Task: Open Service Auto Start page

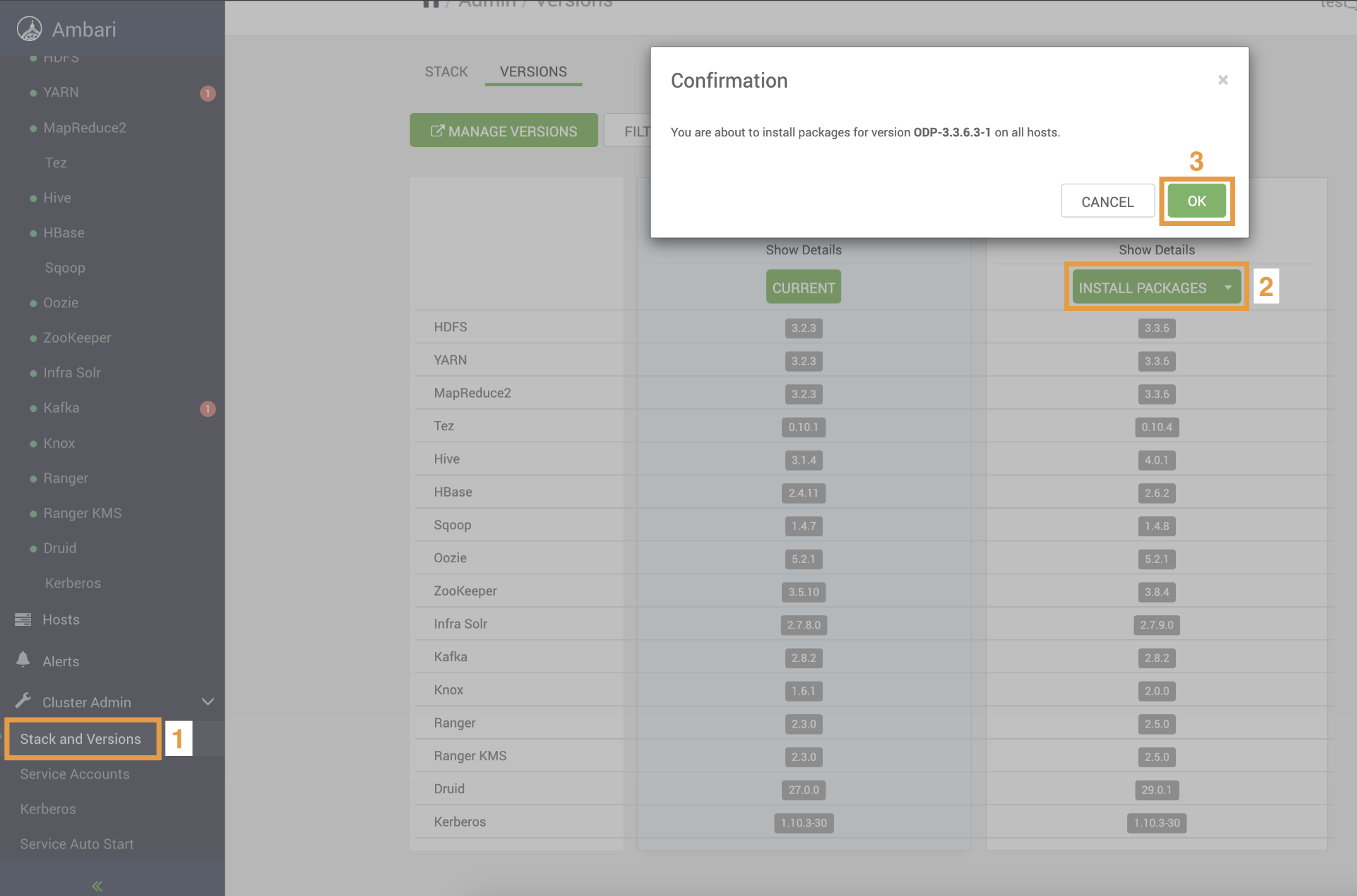Action: click(x=77, y=844)
